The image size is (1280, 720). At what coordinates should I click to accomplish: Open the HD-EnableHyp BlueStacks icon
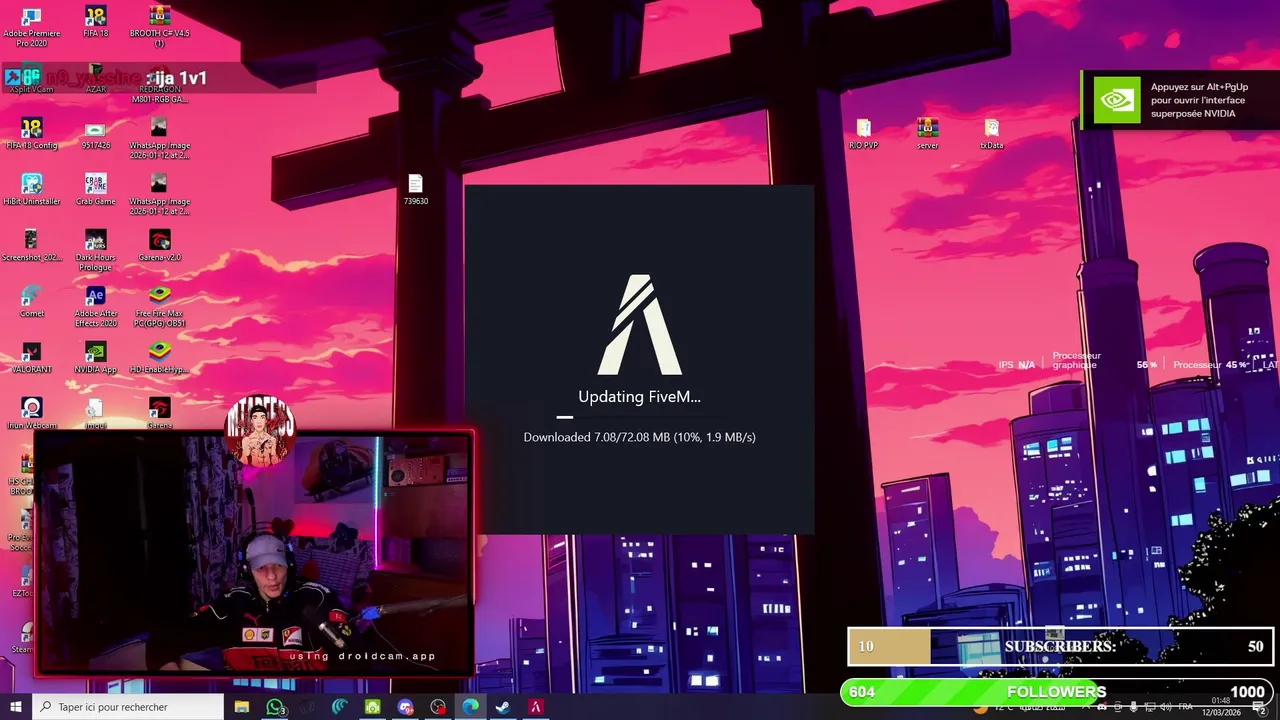pos(159,358)
